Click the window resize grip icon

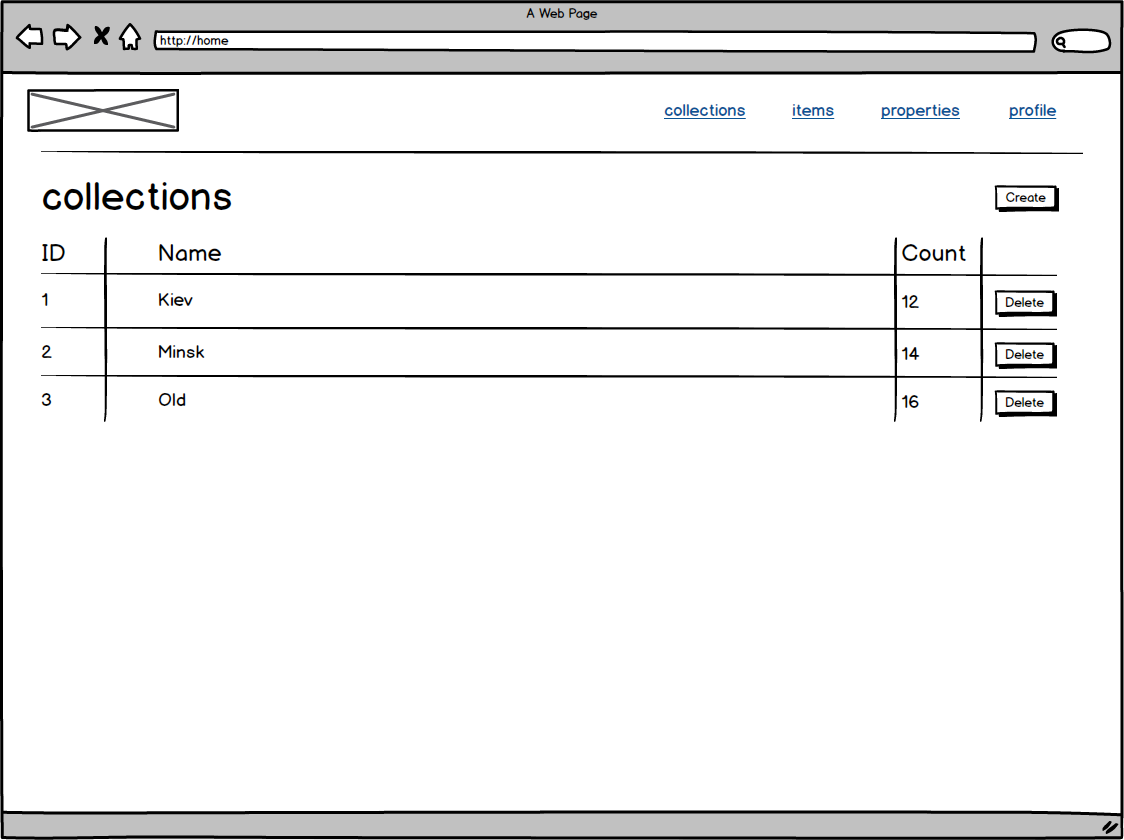[x=1110, y=827]
